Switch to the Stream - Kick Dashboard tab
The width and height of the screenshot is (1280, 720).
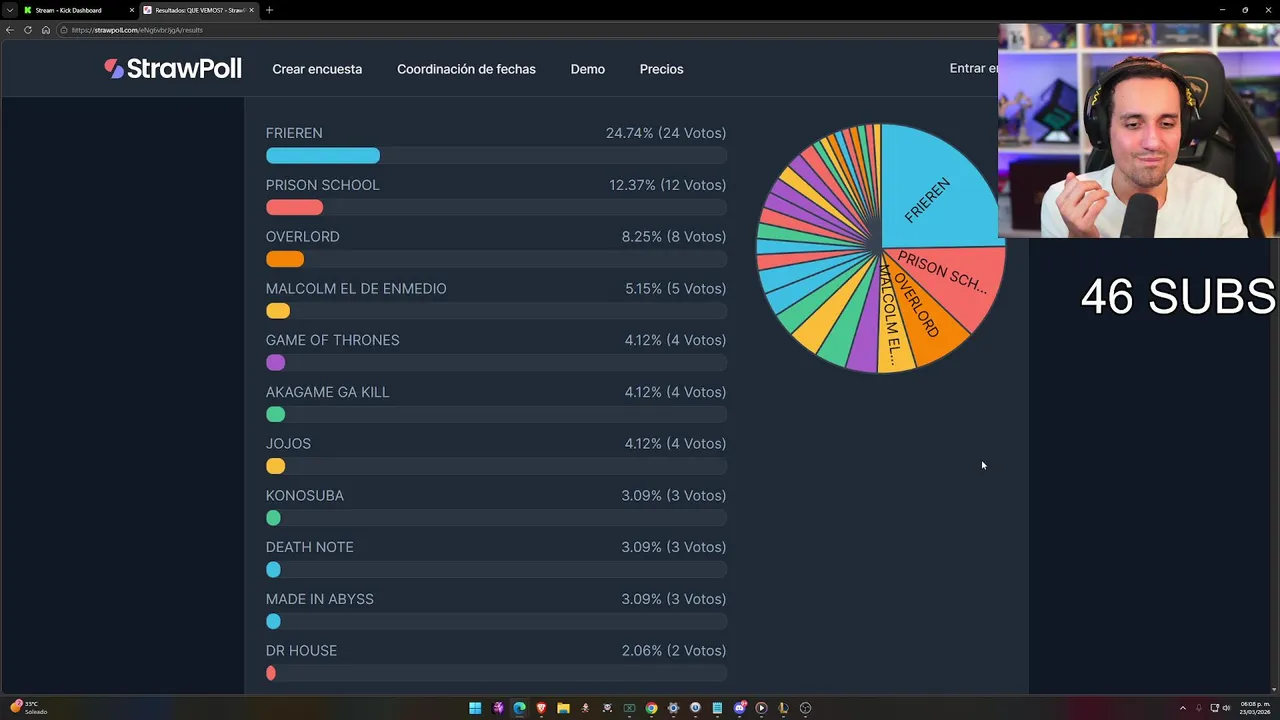pos(78,10)
